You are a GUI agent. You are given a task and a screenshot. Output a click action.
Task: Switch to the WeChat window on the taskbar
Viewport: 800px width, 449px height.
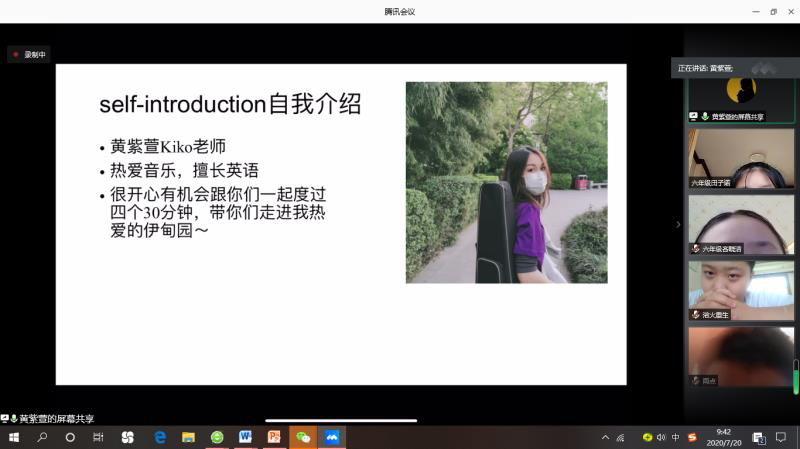point(303,437)
